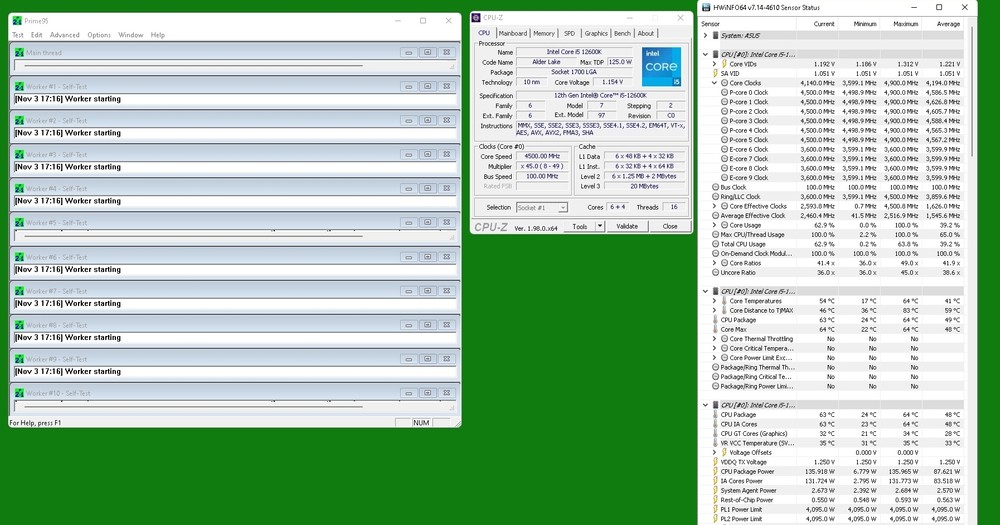Switch to the Bench tab in CPU-Z
This screenshot has height=525, width=1000.
(622, 33)
